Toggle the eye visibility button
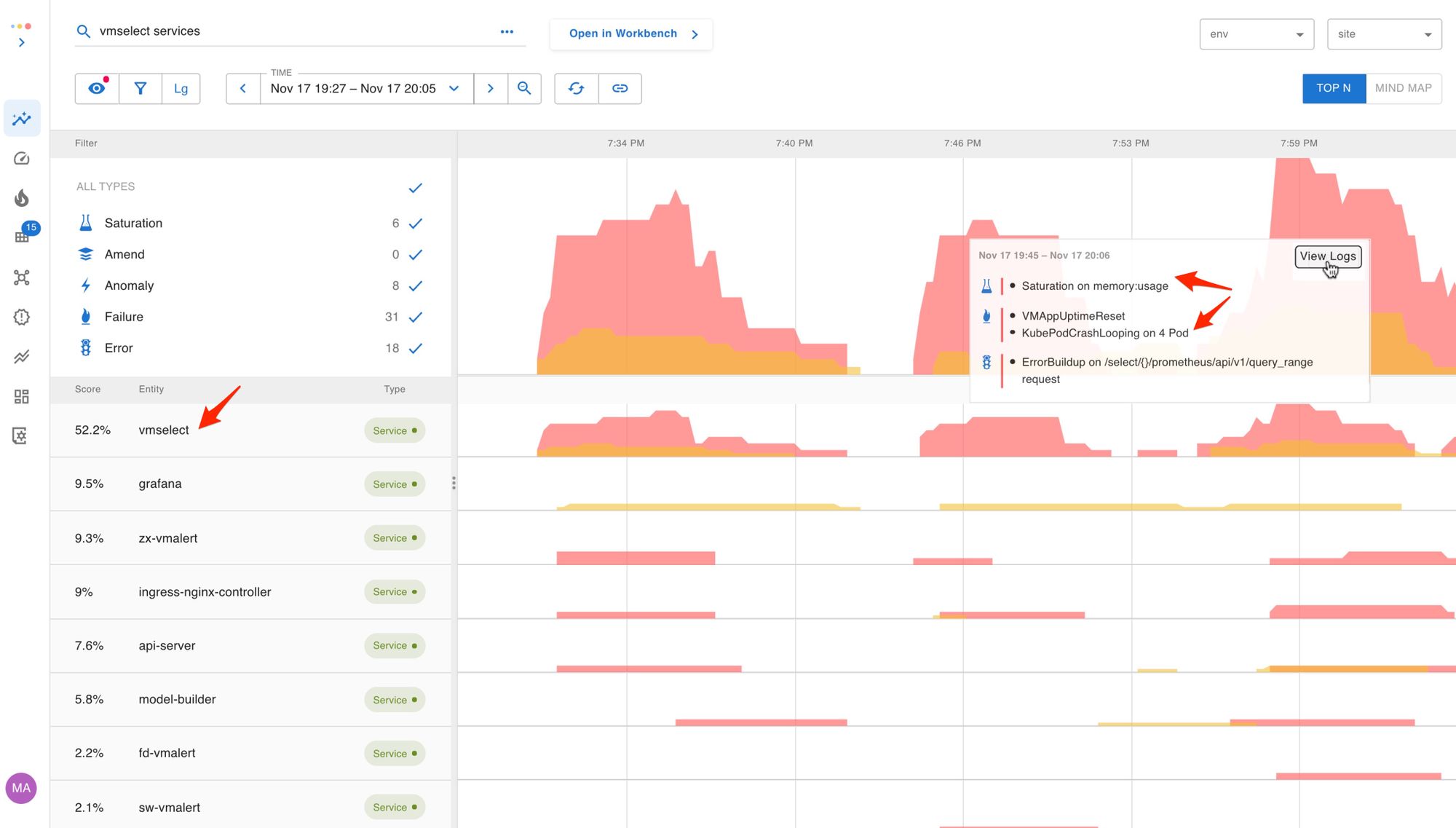The image size is (1456, 828). pos(97,89)
